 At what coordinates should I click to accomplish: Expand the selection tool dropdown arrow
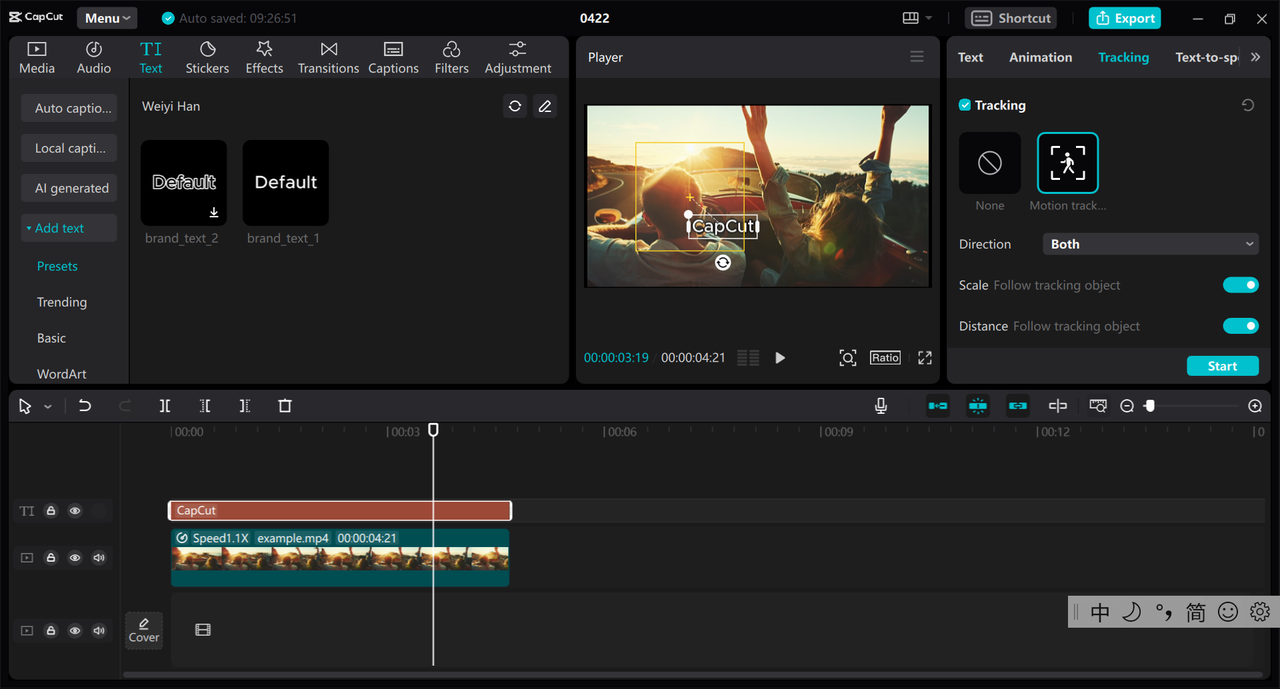coord(48,407)
